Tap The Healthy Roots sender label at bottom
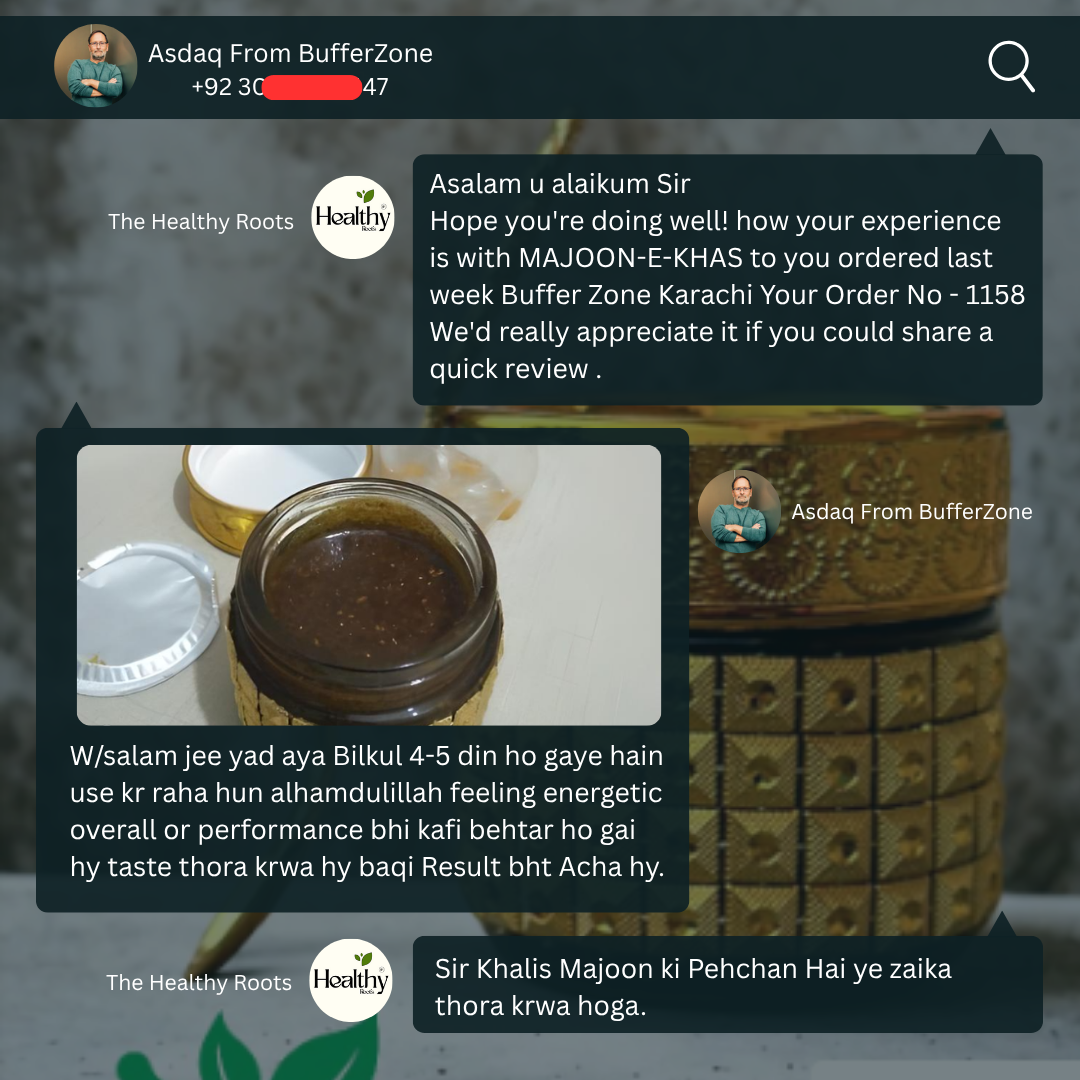This screenshot has height=1080, width=1080. point(198,983)
